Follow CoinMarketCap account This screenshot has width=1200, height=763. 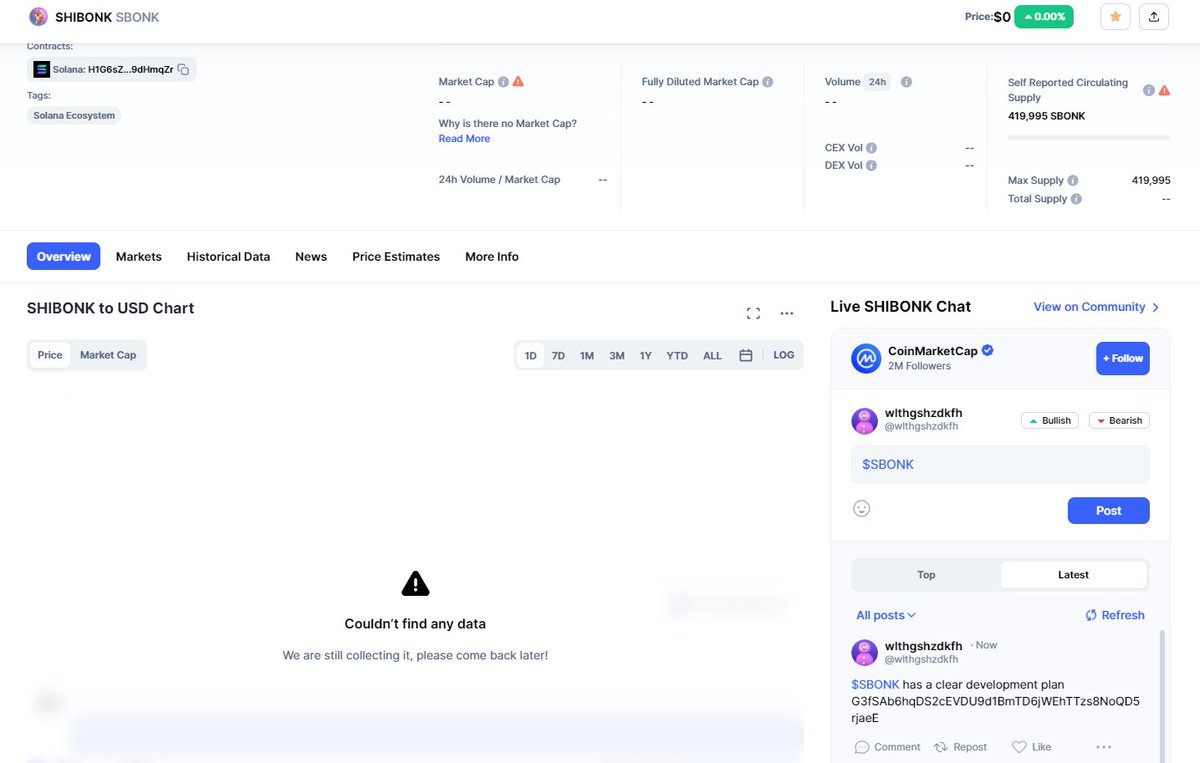coord(1123,358)
